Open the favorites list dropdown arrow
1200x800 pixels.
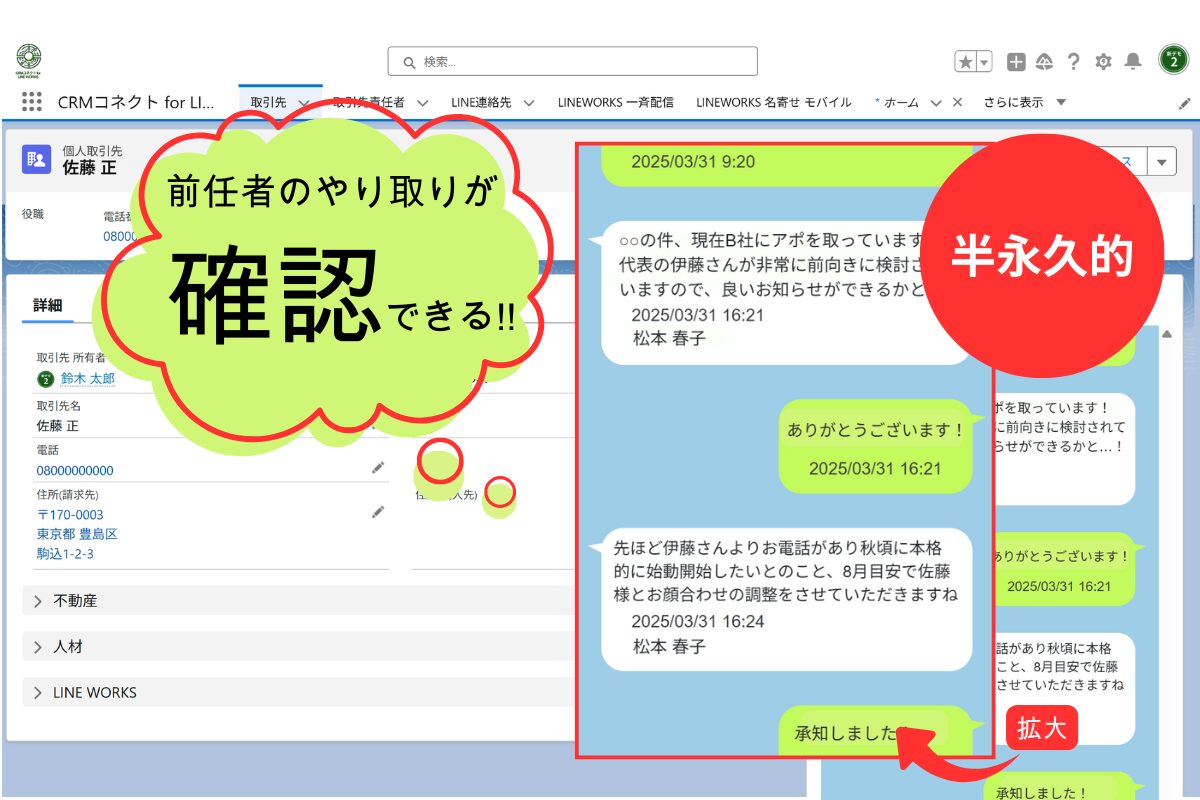click(984, 62)
